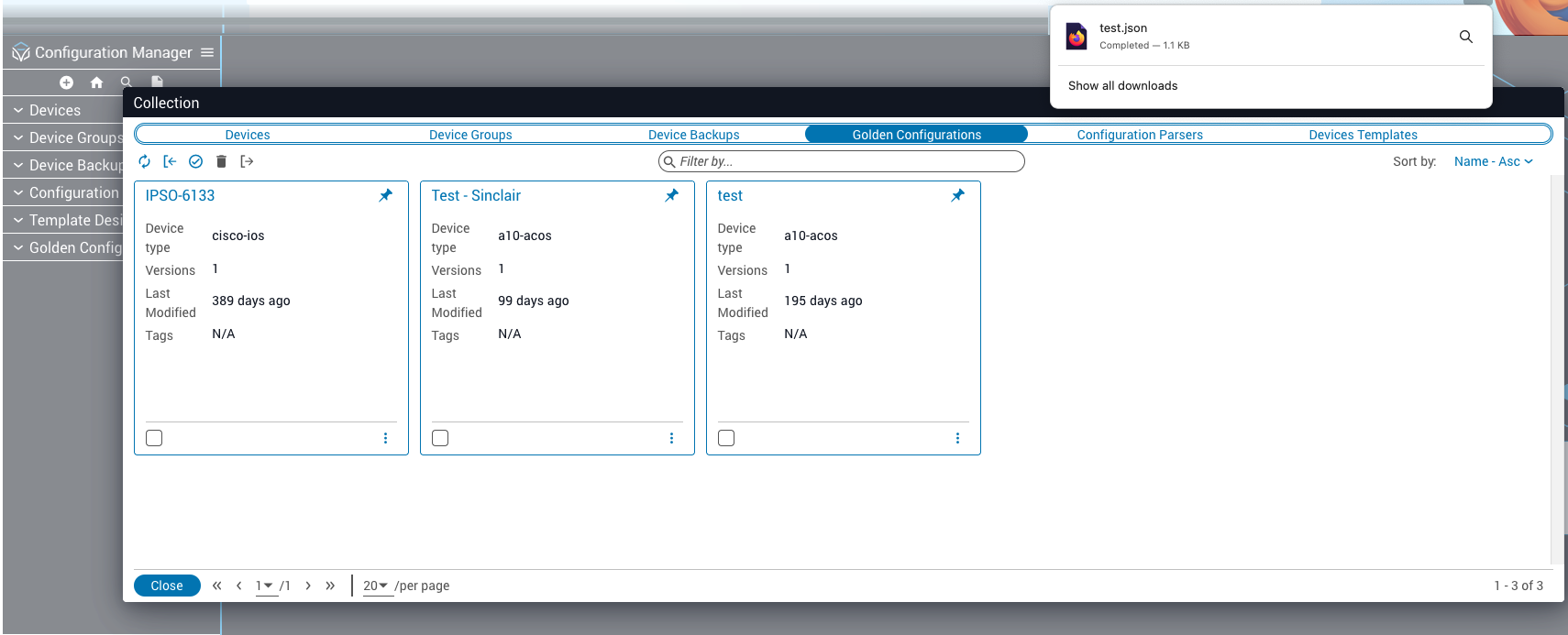Screen dimensions: 1568x635
Task: Expand the Devices section in sidebar
Action: pos(55,110)
